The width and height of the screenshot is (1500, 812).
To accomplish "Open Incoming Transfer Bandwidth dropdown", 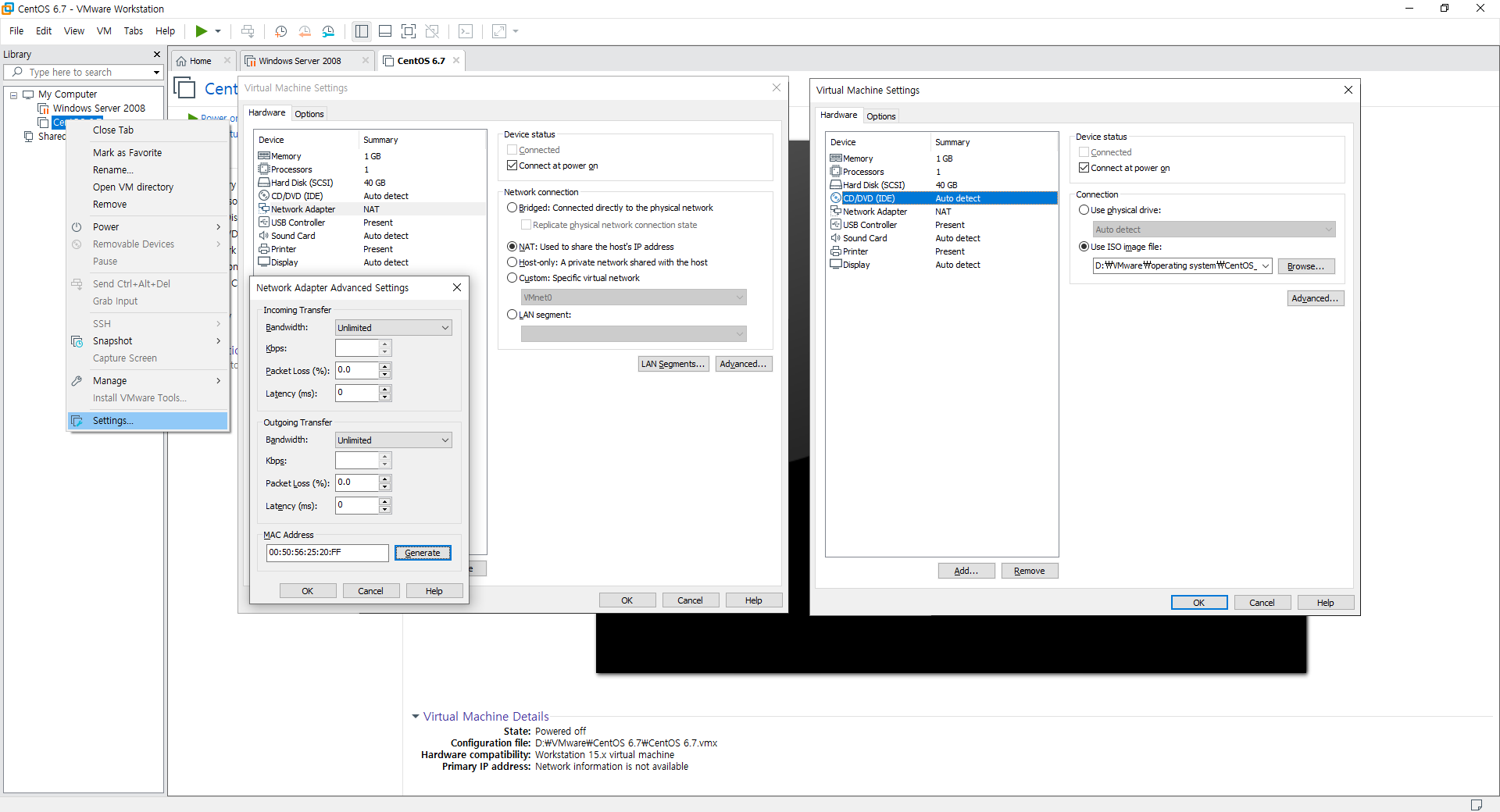I will click(394, 328).
